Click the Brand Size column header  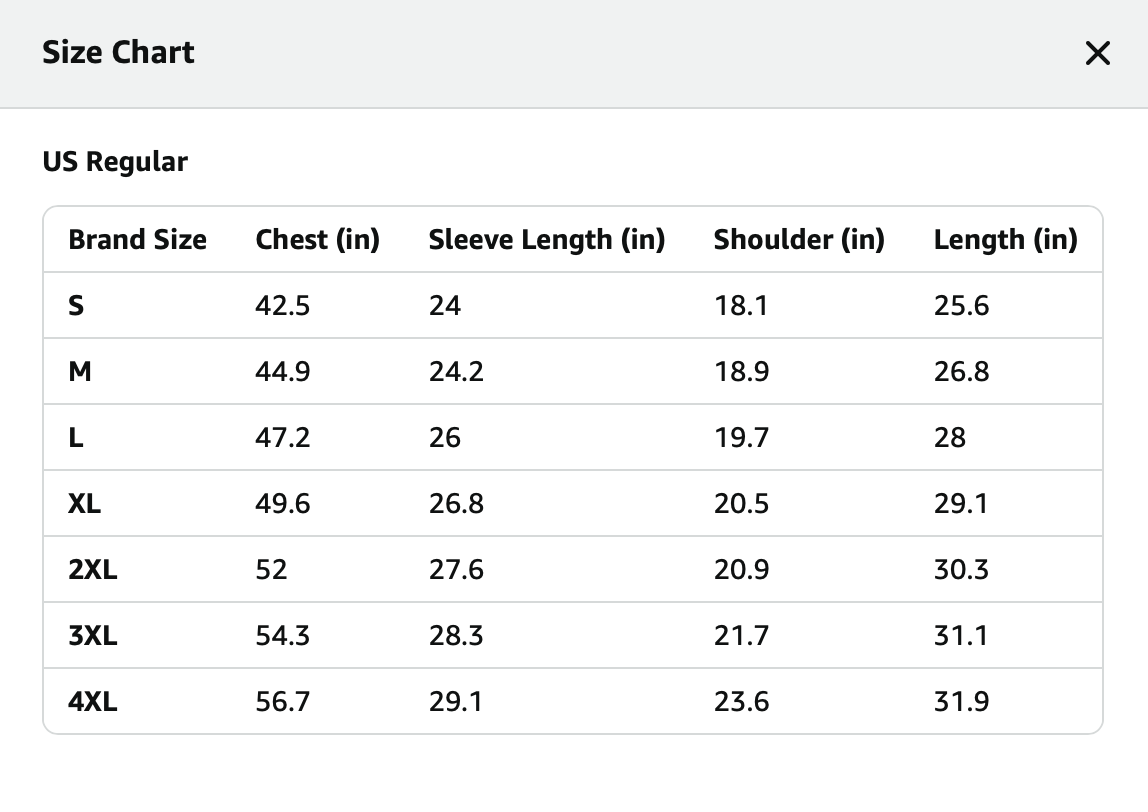(138, 239)
